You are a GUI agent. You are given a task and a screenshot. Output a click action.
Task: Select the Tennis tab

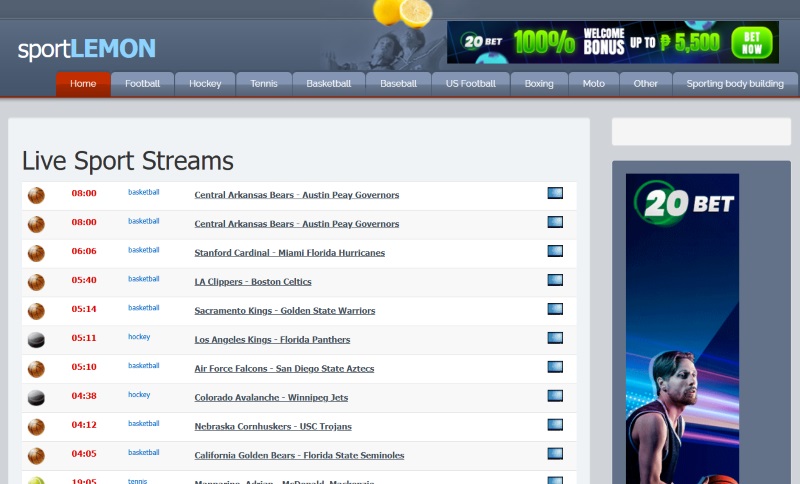(x=264, y=84)
